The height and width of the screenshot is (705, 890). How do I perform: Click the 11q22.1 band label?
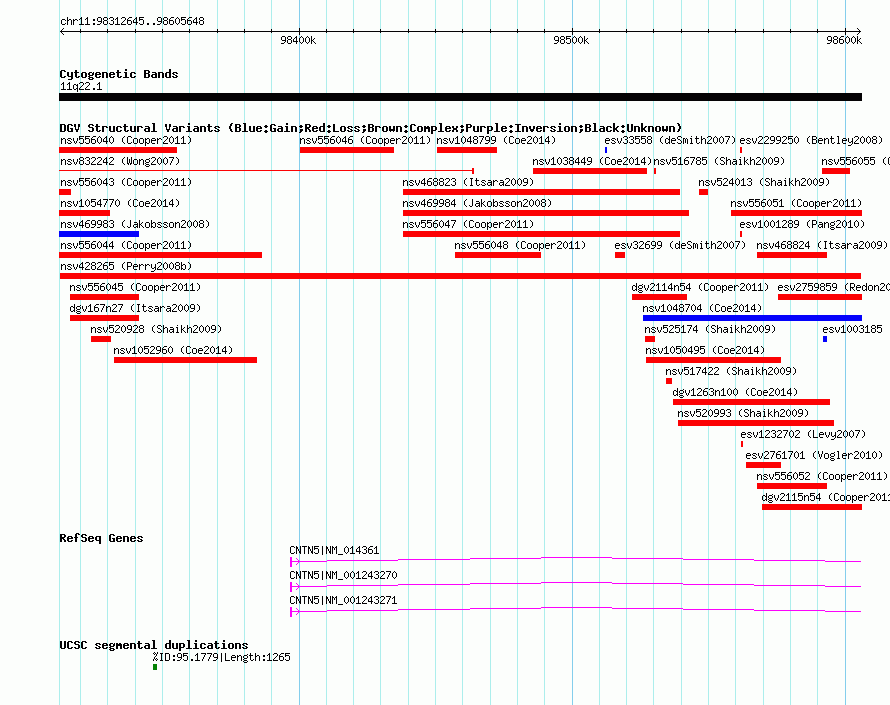point(81,86)
